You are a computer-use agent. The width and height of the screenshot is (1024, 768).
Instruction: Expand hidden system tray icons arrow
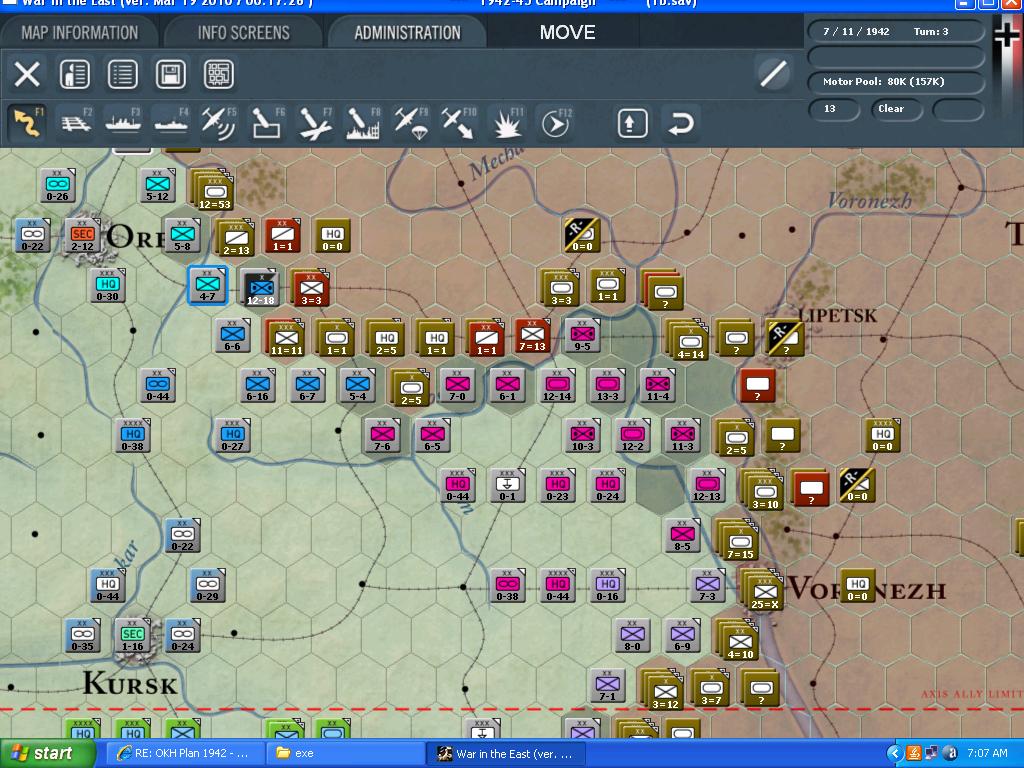click(x=894, y=754)
